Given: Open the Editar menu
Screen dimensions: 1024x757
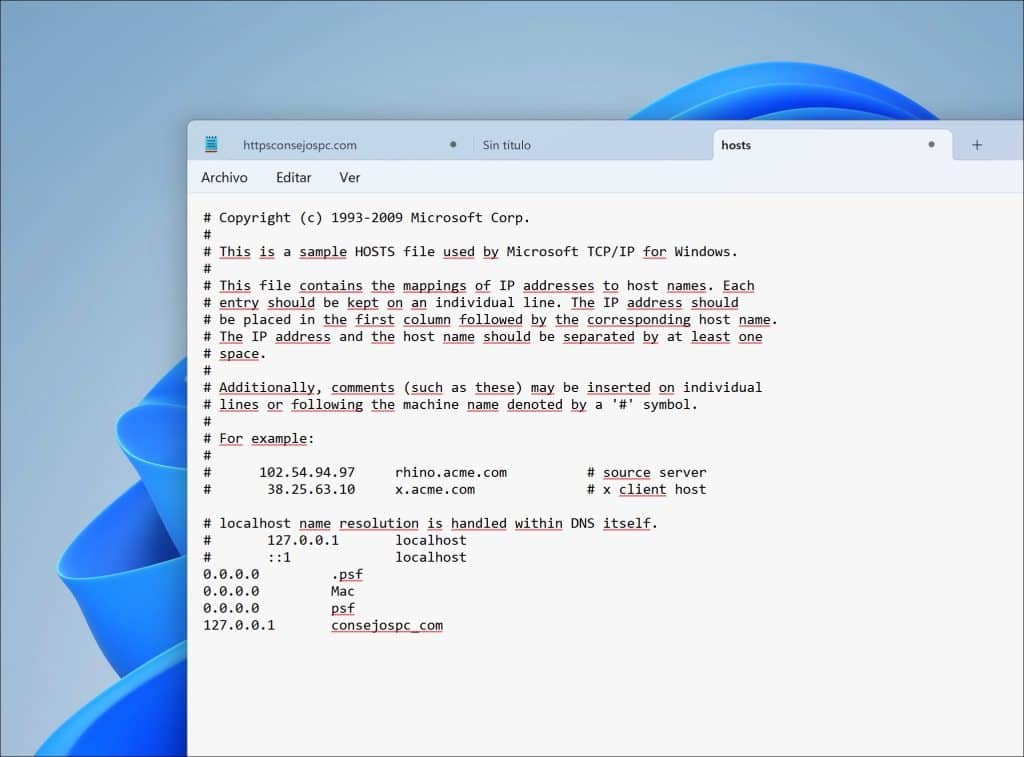Looking at the screenshot, I should [x=293, y=178].
